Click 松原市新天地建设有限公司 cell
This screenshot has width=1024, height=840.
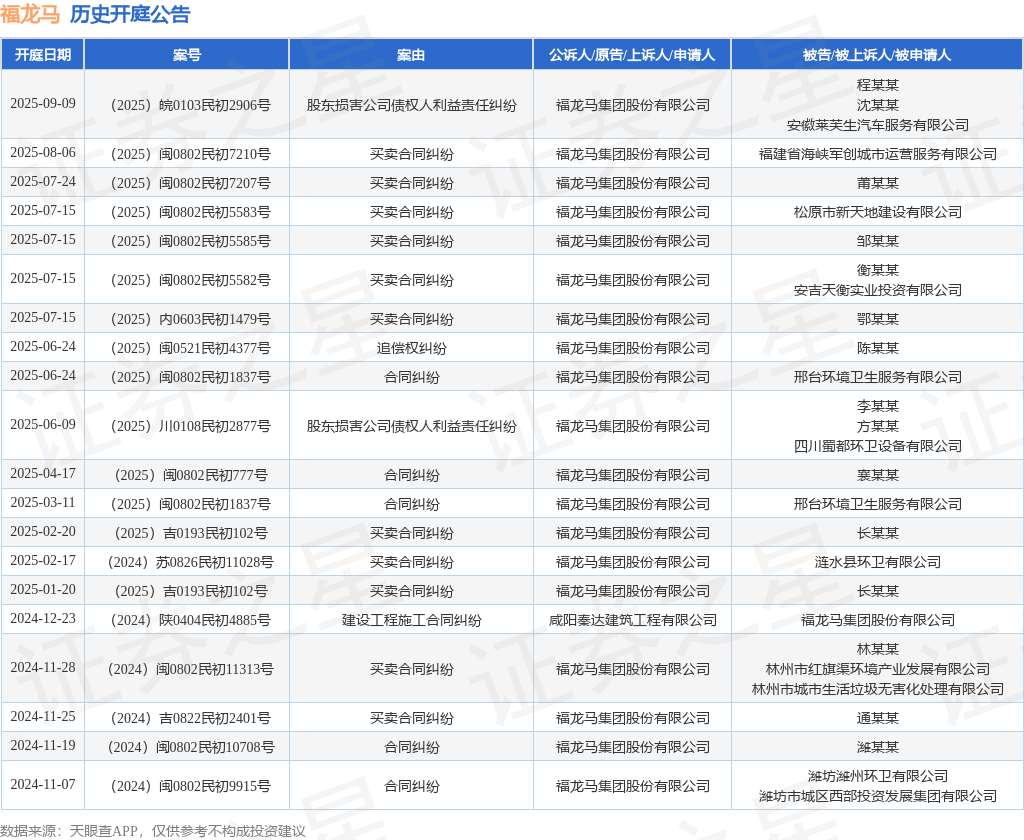(878, 212)
